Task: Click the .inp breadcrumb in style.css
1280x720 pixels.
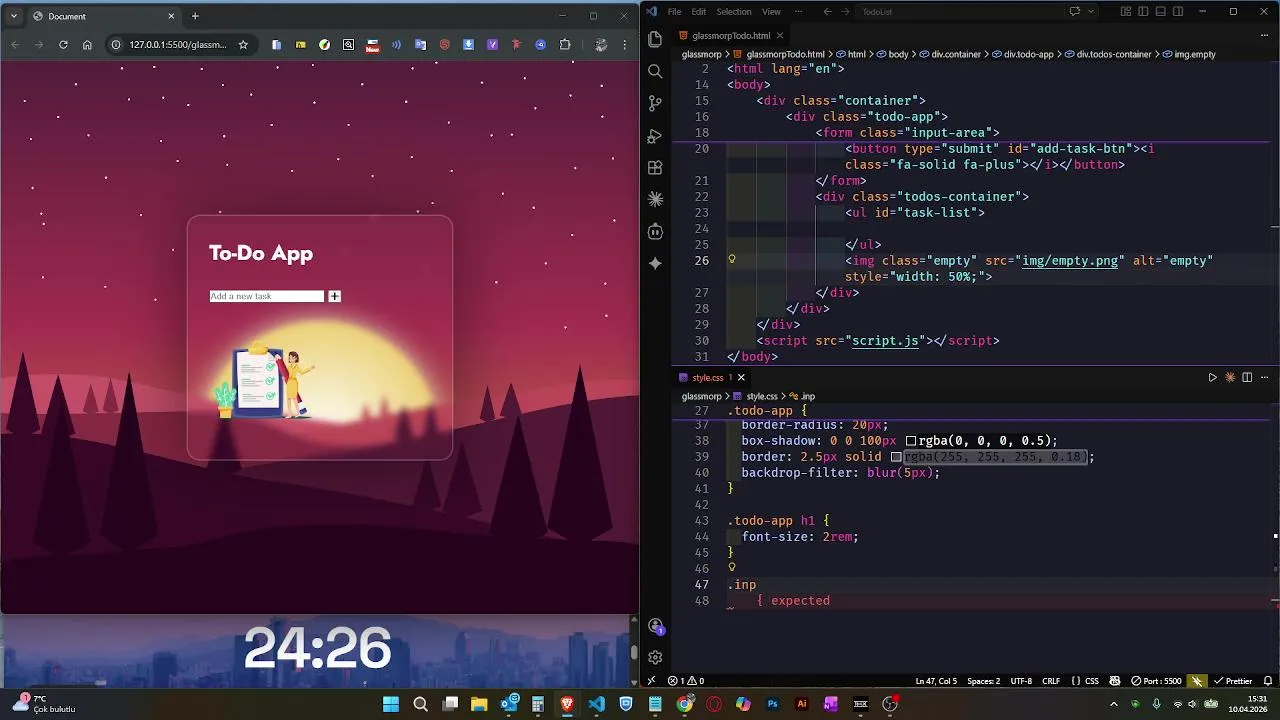Action: click(801, 397)
